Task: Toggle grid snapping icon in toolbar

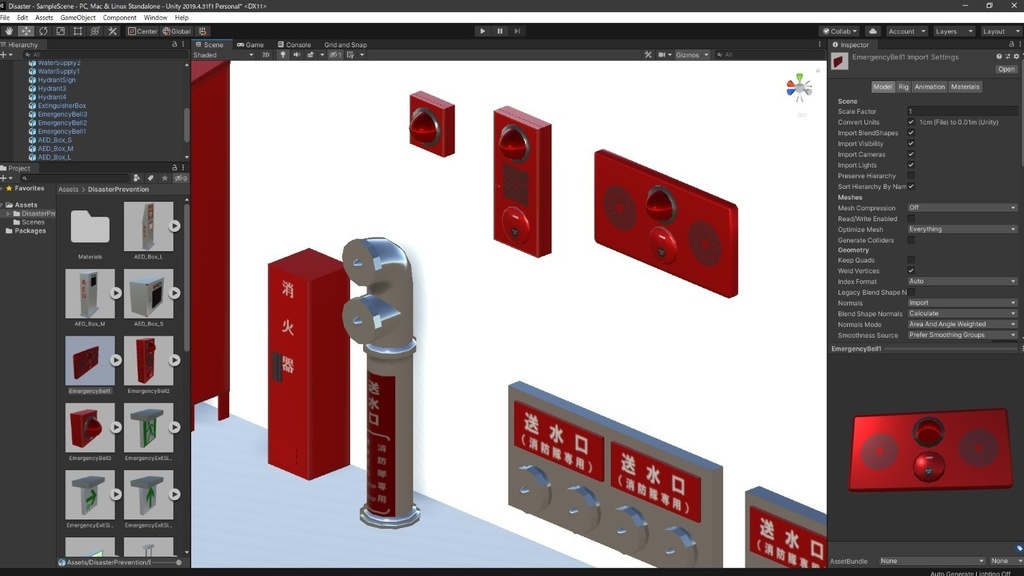Action: (202, 31)
